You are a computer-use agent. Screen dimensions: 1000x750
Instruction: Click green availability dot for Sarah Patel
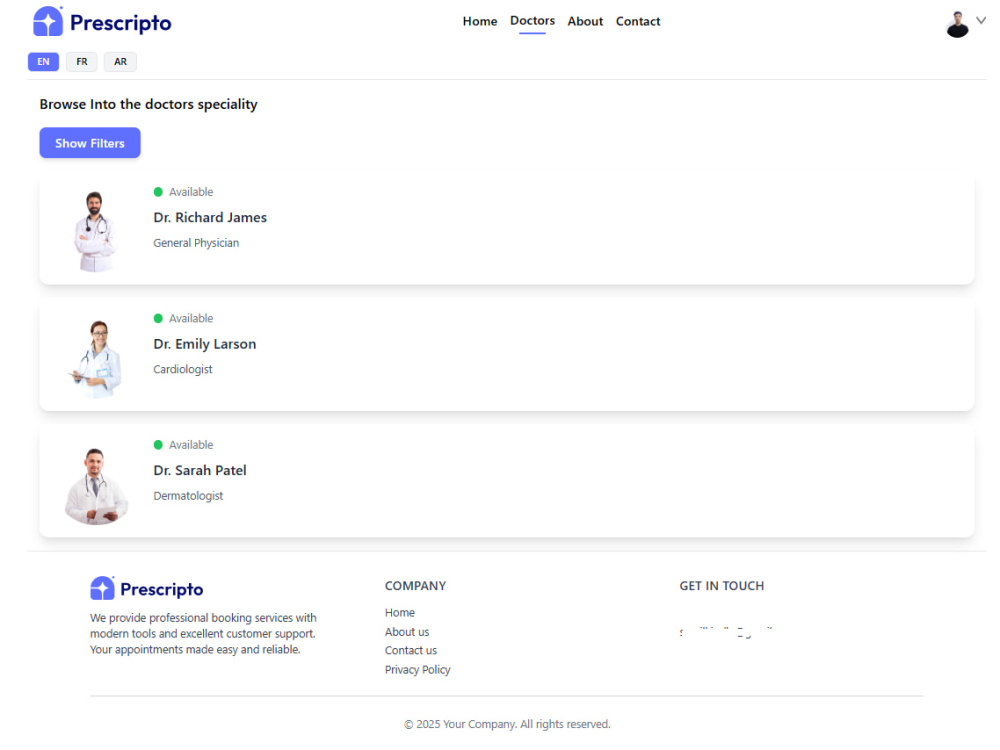158,445
